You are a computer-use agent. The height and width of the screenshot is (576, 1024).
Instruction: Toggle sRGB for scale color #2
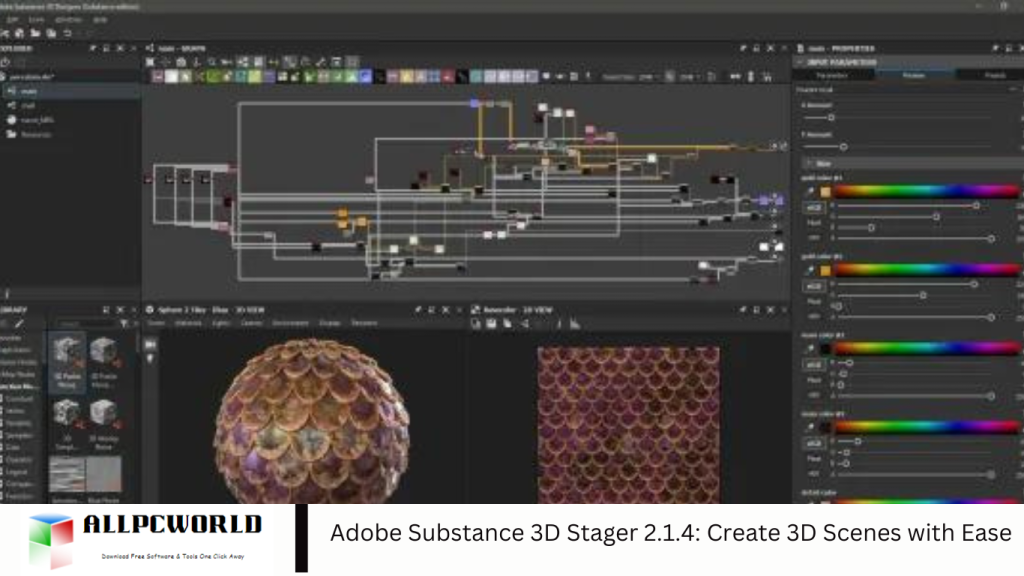814,443
